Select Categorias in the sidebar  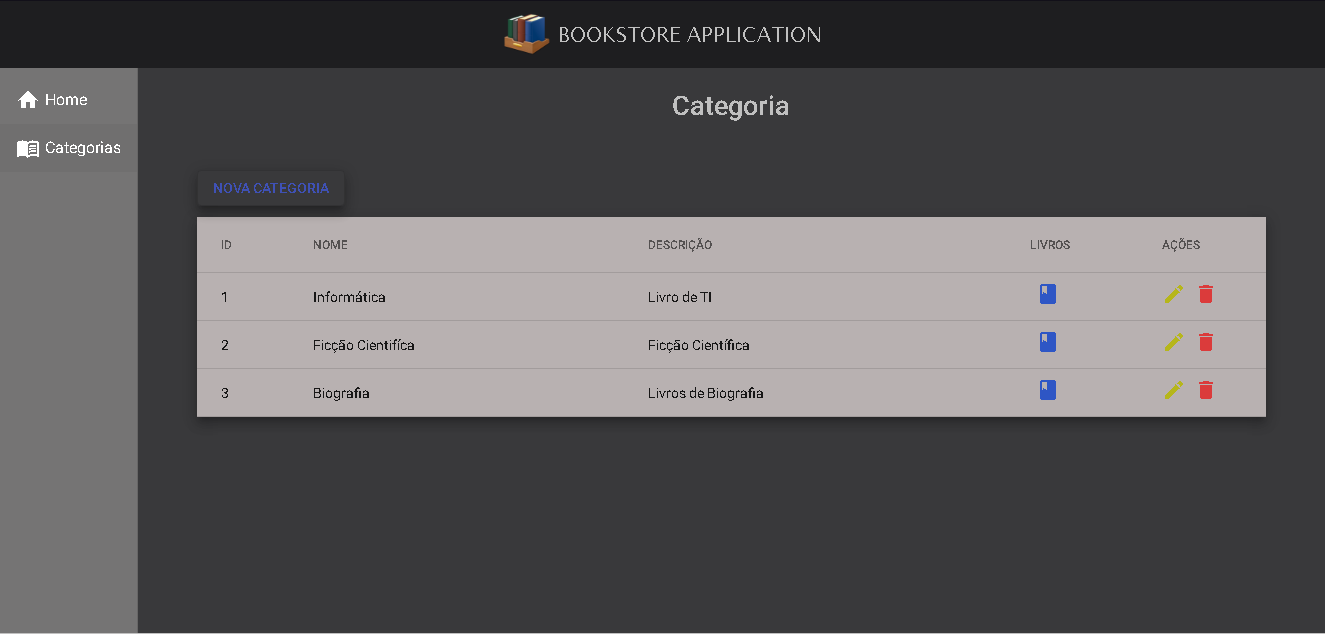[84, 147]
